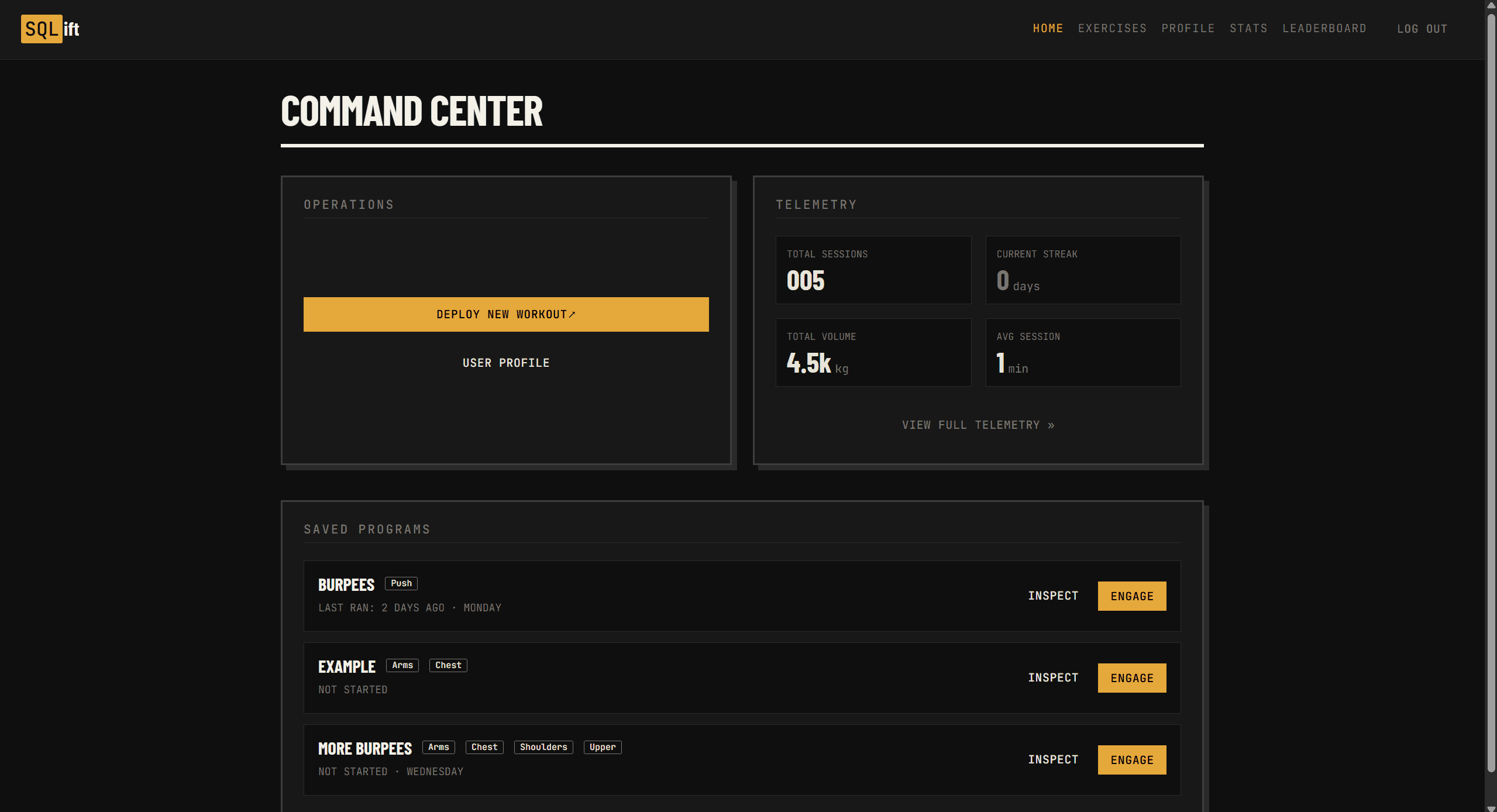The width and height of the screenshot is (1497, 812).
Task: Click the Command Center heading
Action: (412, 111)
